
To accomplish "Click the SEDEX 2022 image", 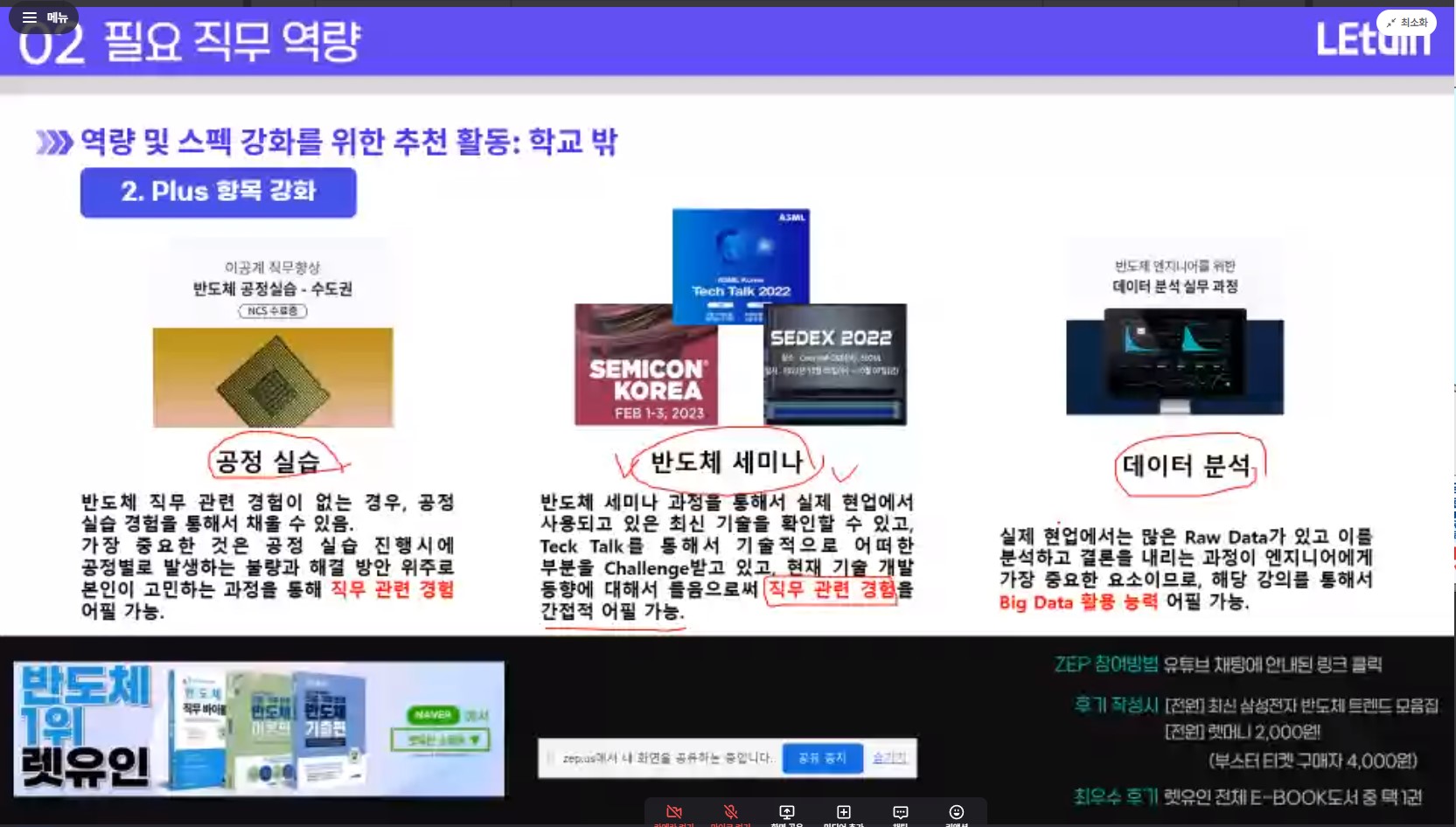I will tap(835, 365).
